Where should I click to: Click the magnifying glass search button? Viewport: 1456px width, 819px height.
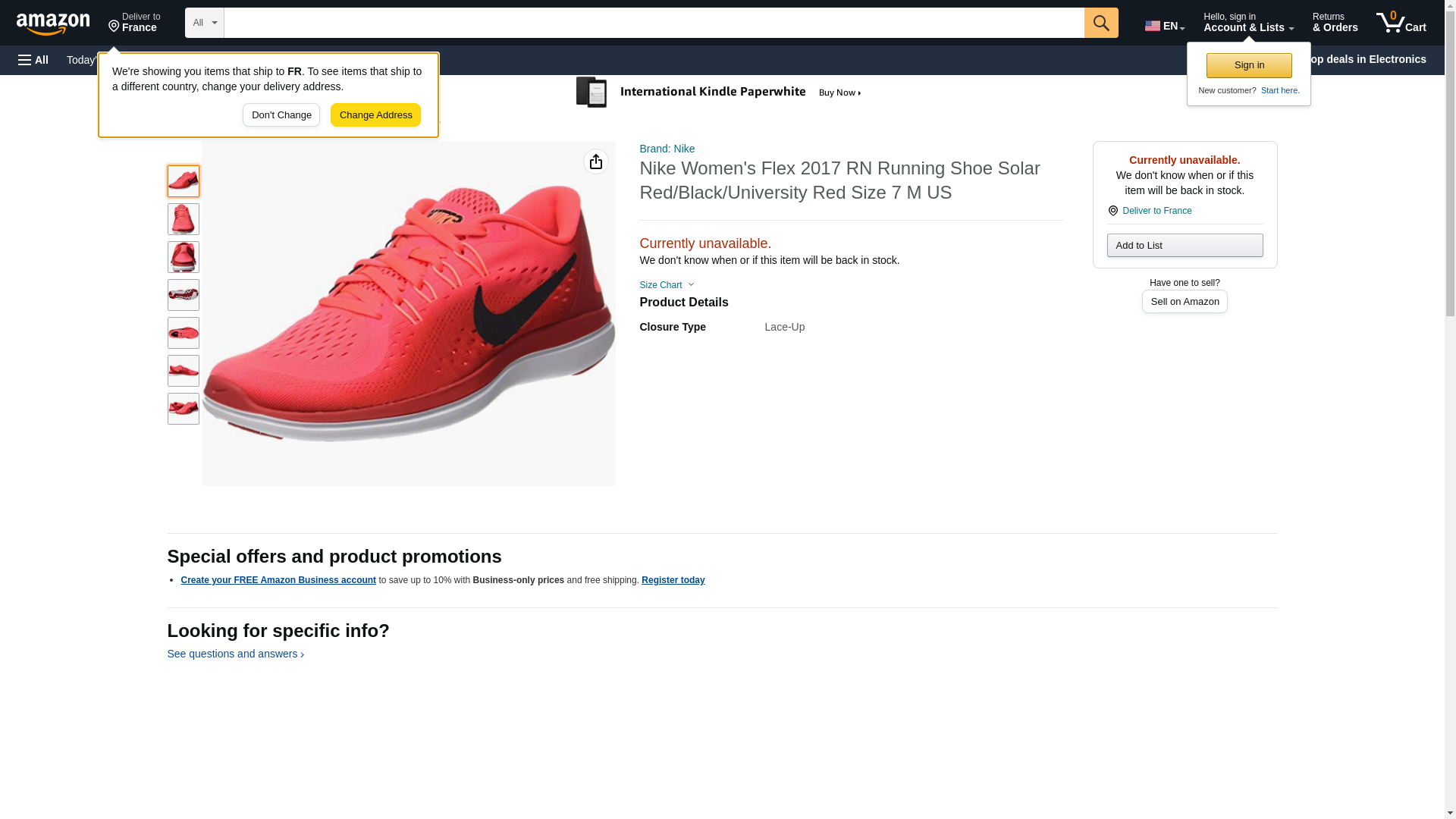click(x=1100, y=23)
